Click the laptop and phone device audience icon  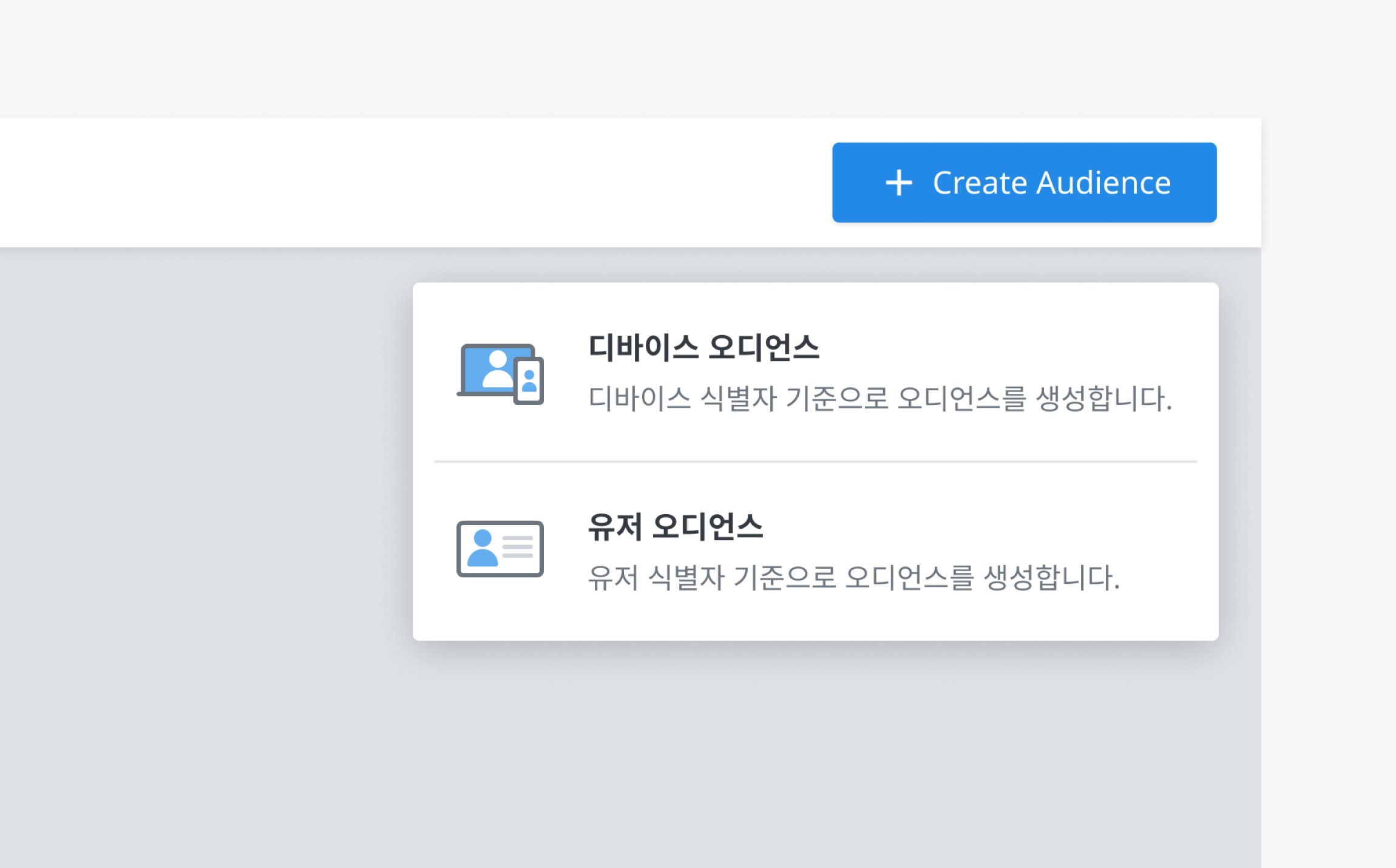[500, 374]
